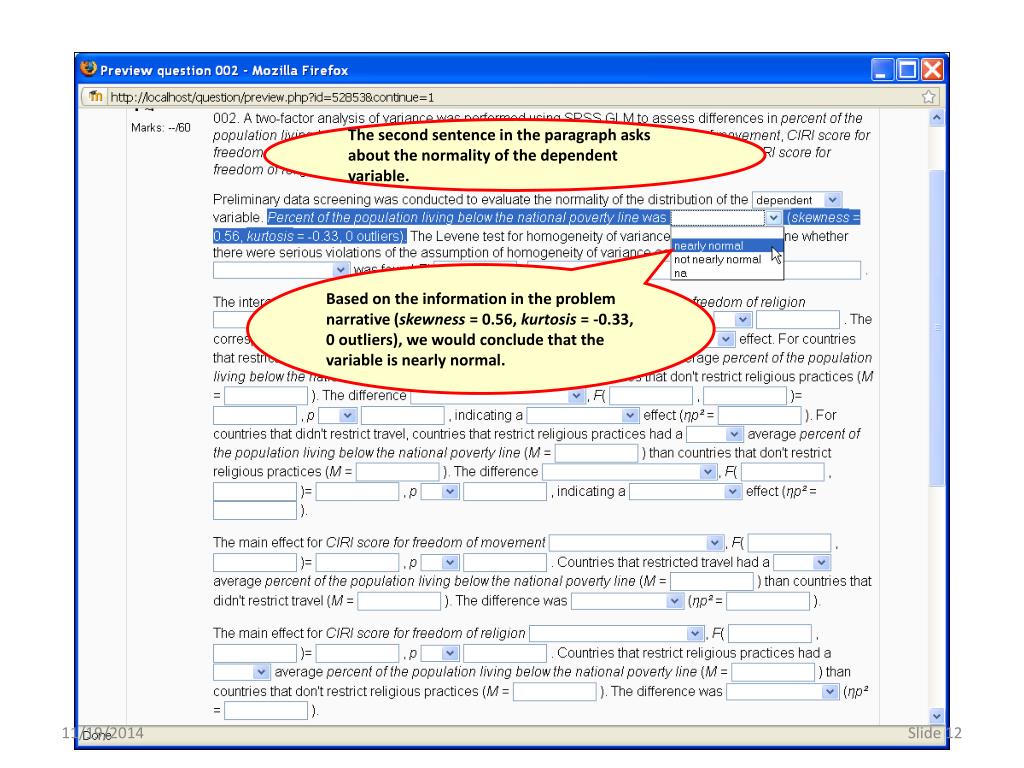This screenshot has height=768, width=1024.
Task: Toggle the normality dropdown arrow before '(skewness ='
Action: [x=773, y=217]
